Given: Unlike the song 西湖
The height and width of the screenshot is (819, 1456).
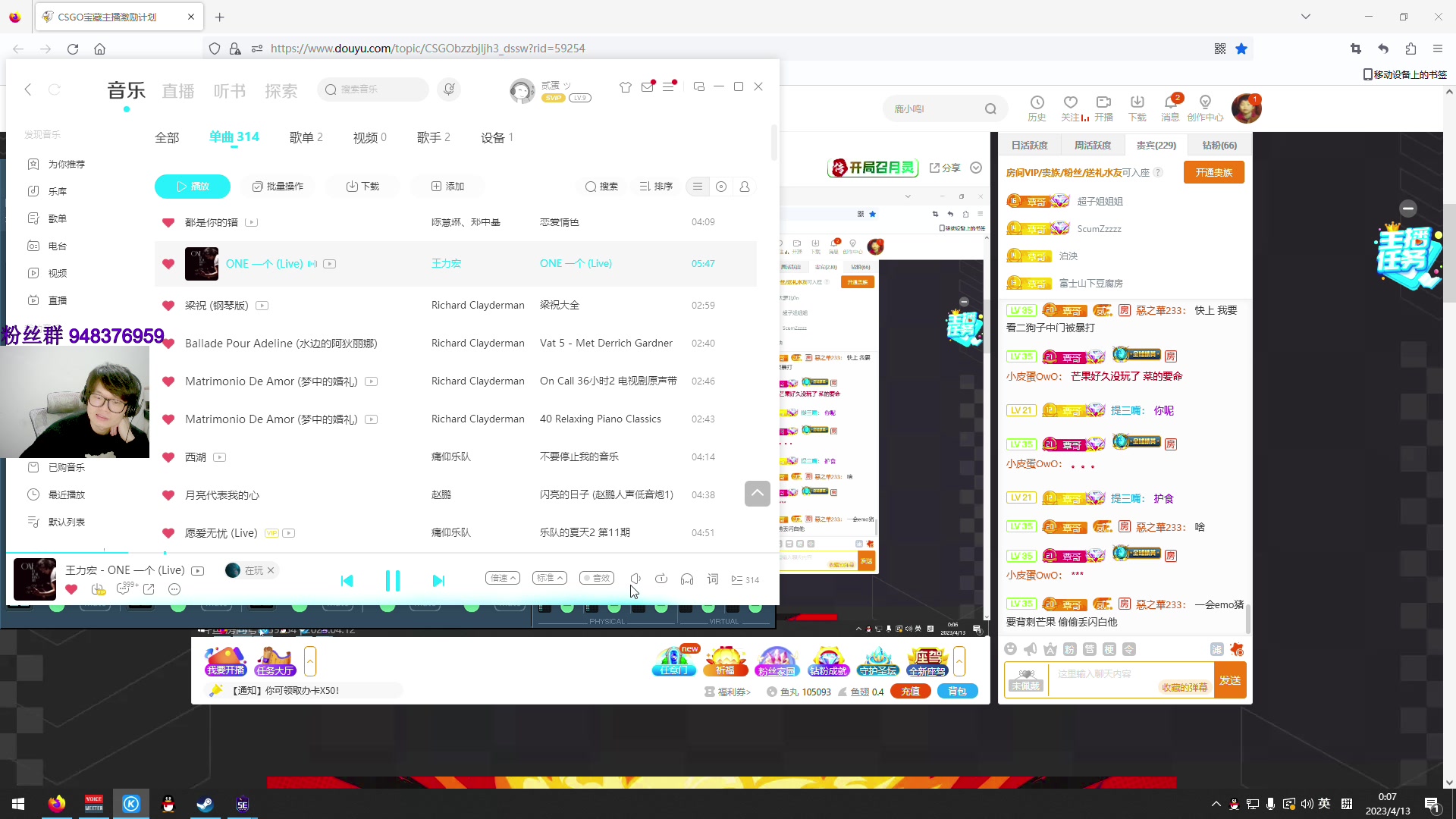Looking at the screenshot, I should pos(168,457).
